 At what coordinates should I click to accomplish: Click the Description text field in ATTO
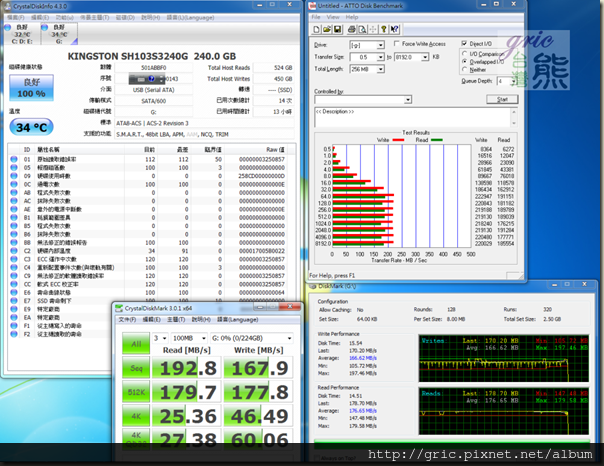pos(412,117)
